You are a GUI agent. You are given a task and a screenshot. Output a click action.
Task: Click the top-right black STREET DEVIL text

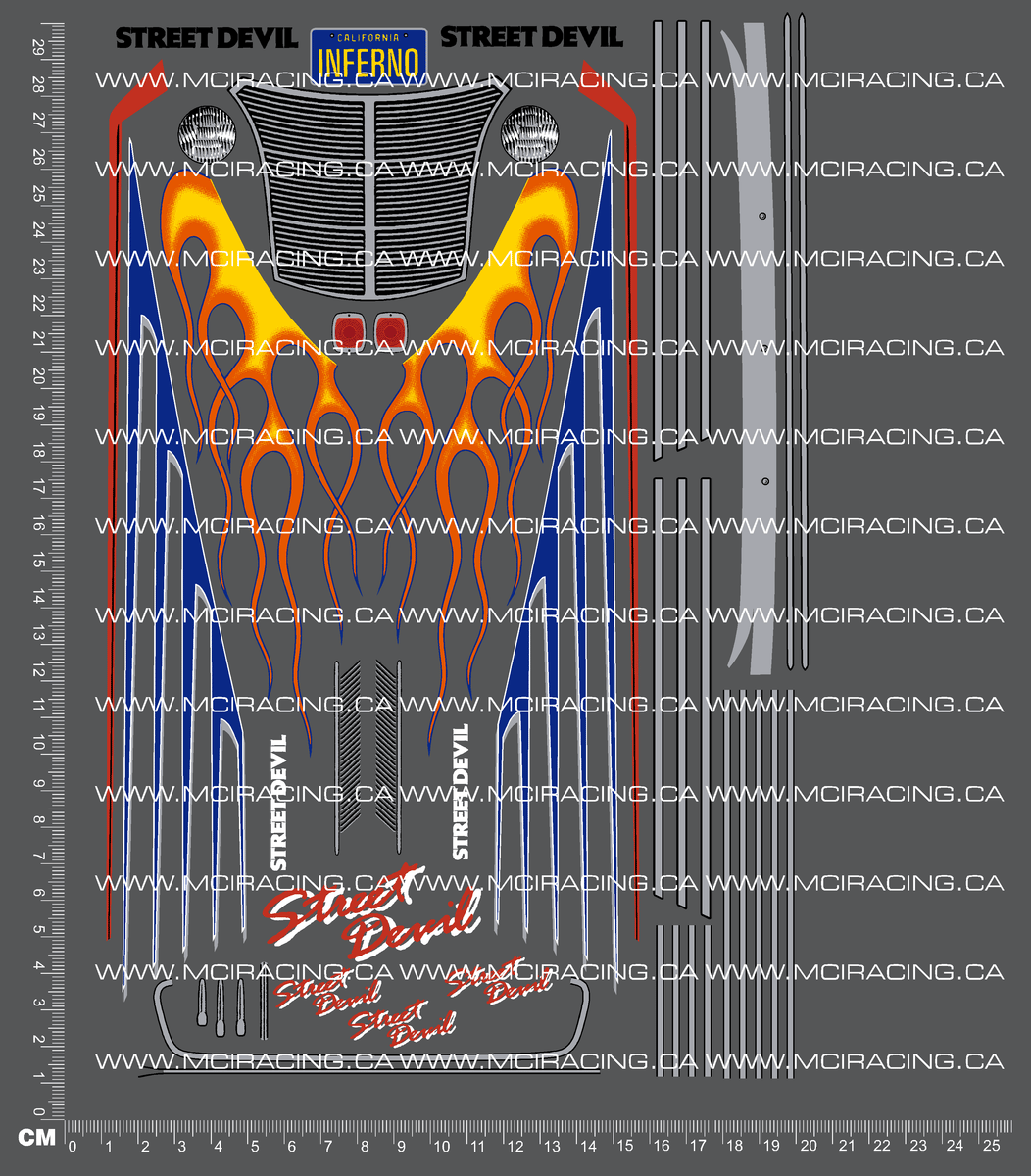click(x=531, y=37)
